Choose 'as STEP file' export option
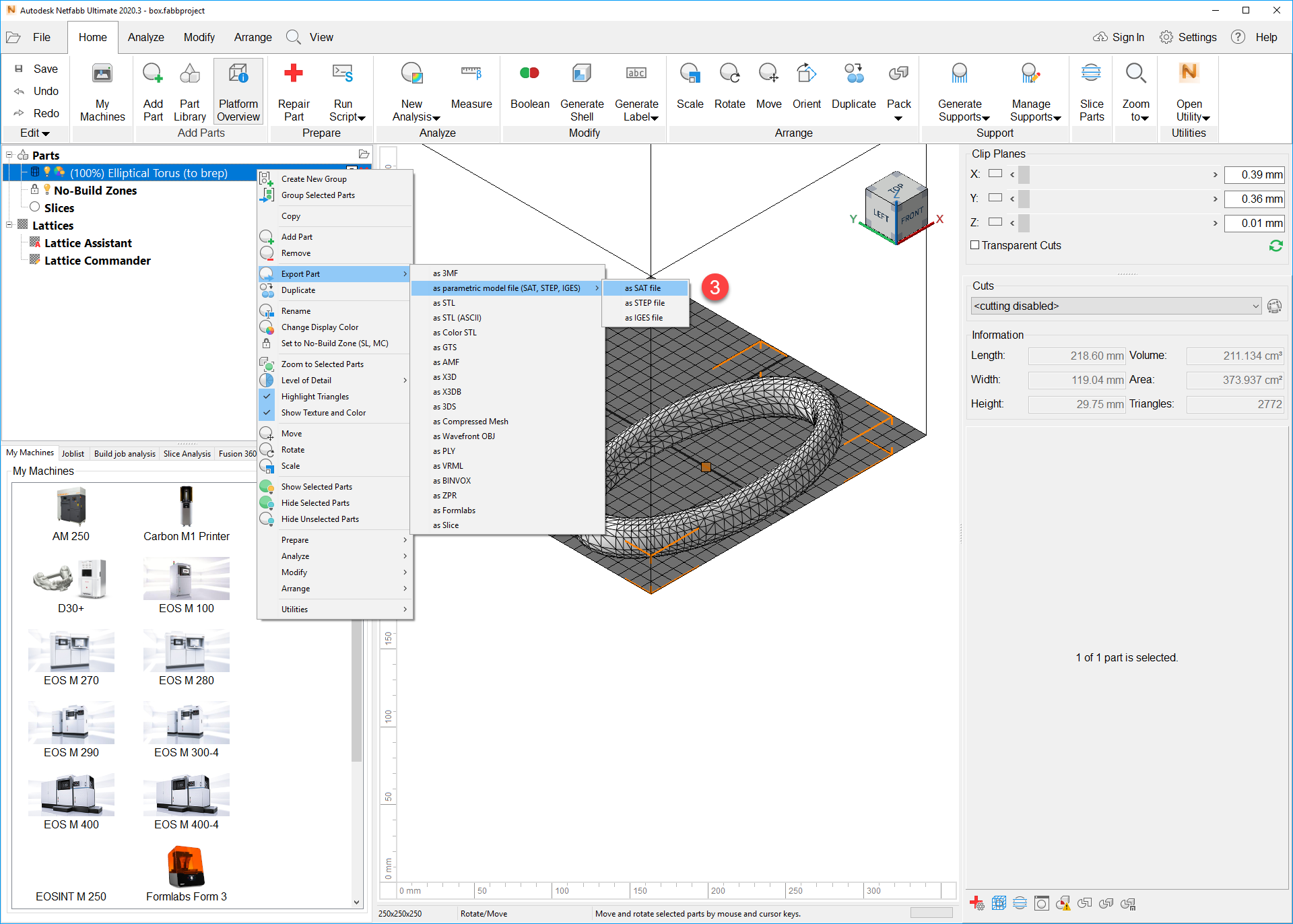The width and height of the screenshot is (1293, 924). [x=644, y=302]
